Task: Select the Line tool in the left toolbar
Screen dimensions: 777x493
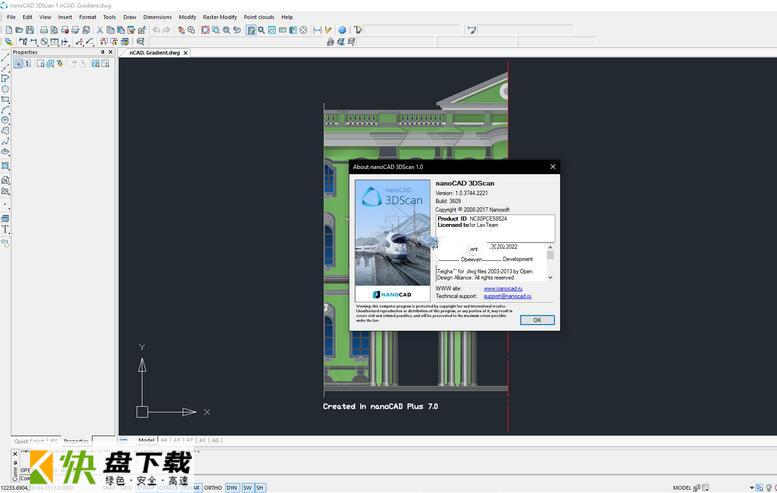Action: pos(5,57)
